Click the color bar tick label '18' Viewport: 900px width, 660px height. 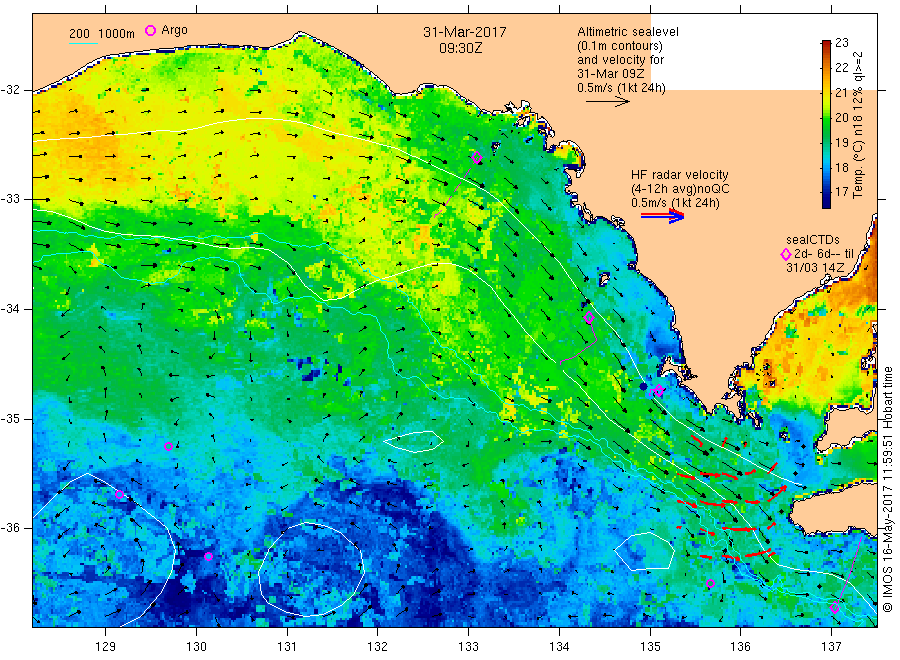coord(841,168)
